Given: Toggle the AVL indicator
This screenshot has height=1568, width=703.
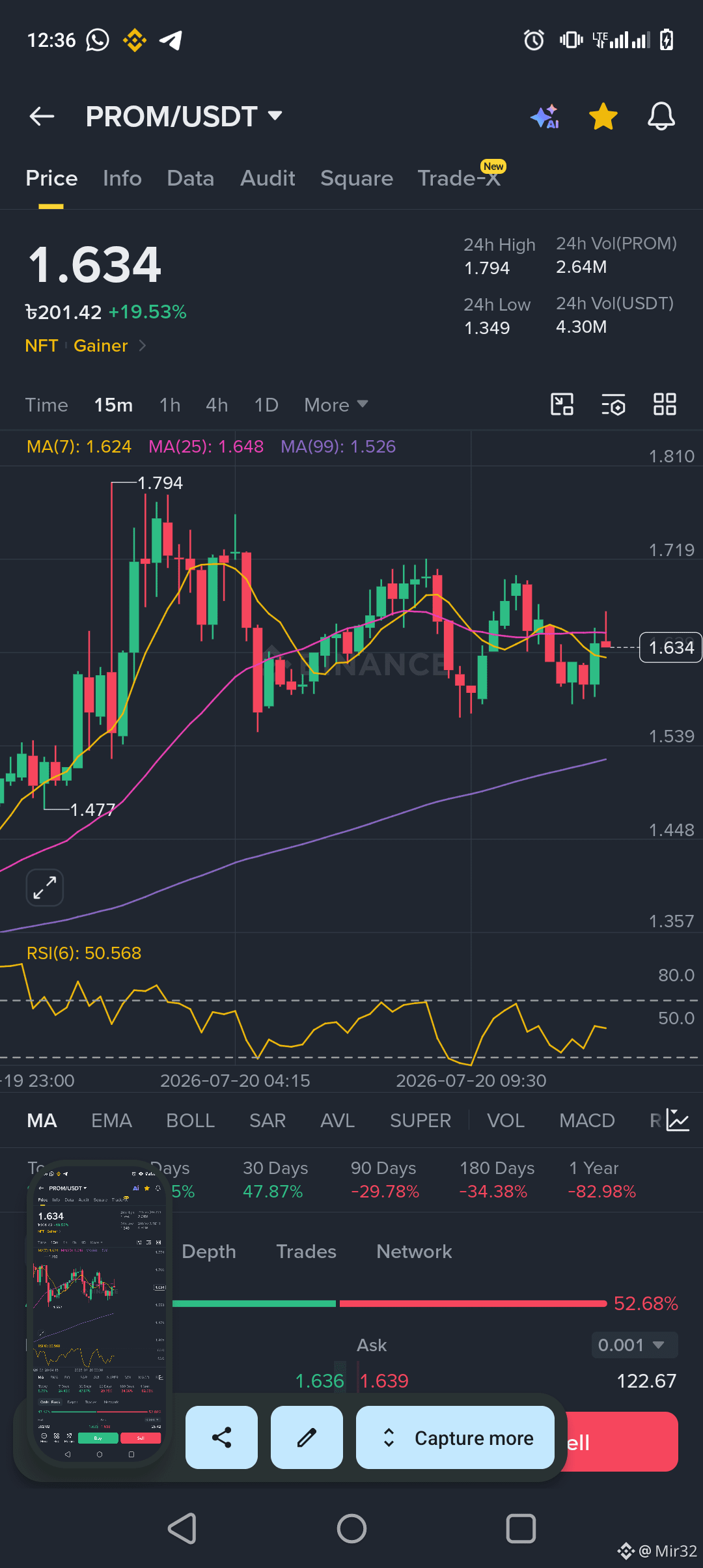Looking at the screenshot, I should [337, 1121].
